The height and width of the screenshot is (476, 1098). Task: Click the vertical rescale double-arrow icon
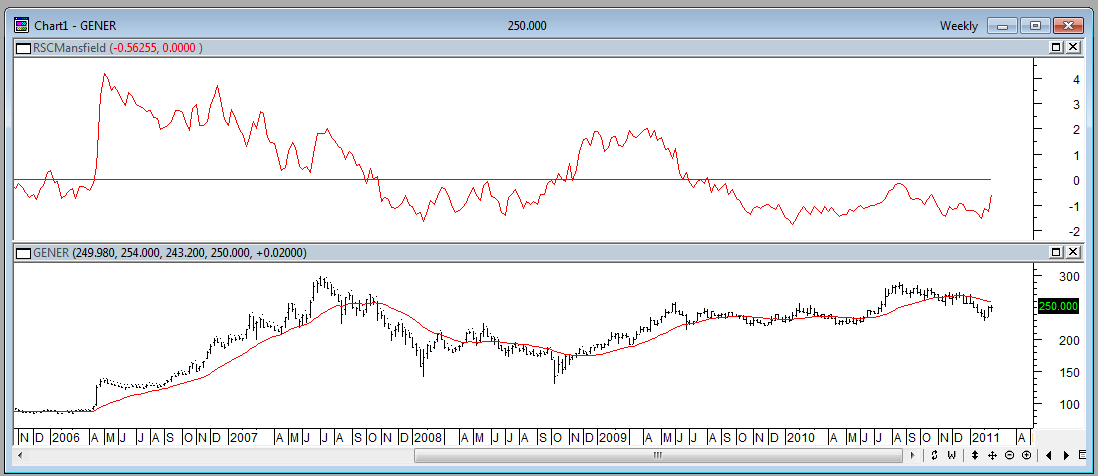pyautogui.click(x=975, y=456)
